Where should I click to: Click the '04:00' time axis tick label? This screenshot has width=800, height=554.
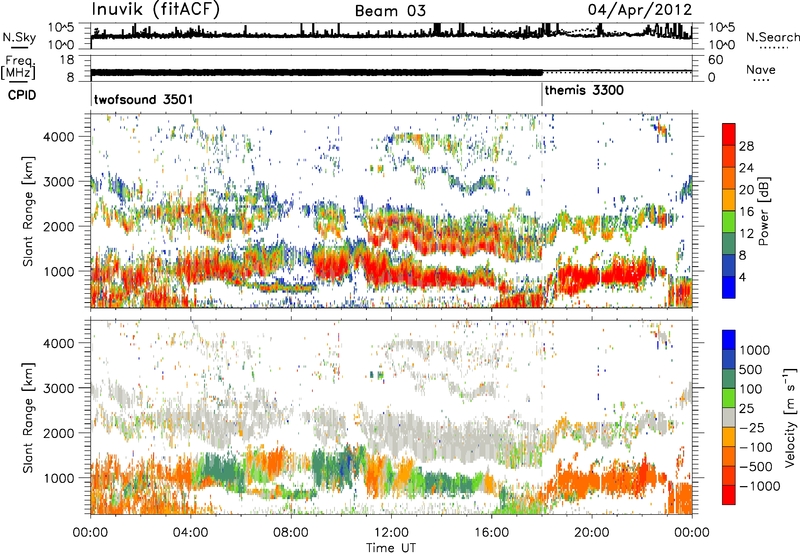pos(190,533)
